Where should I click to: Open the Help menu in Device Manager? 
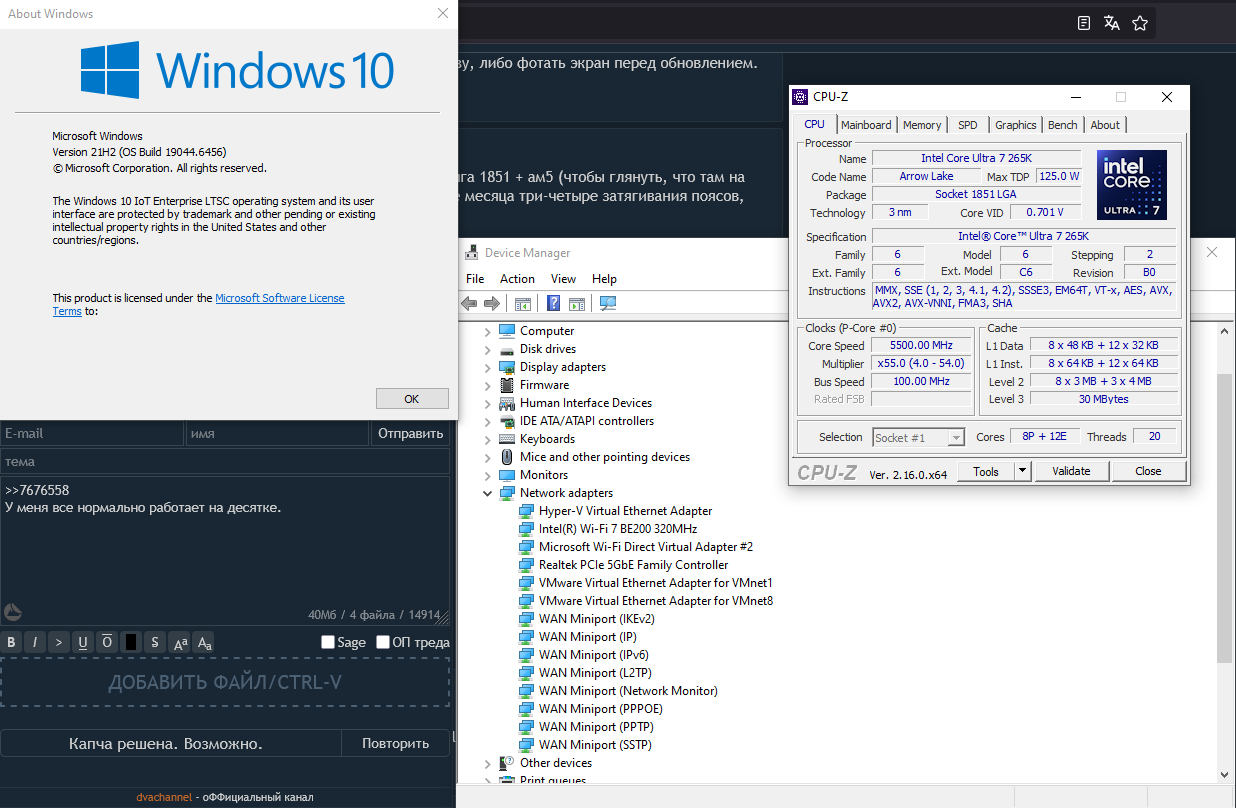pyautogui.click(x=604, y=279)
